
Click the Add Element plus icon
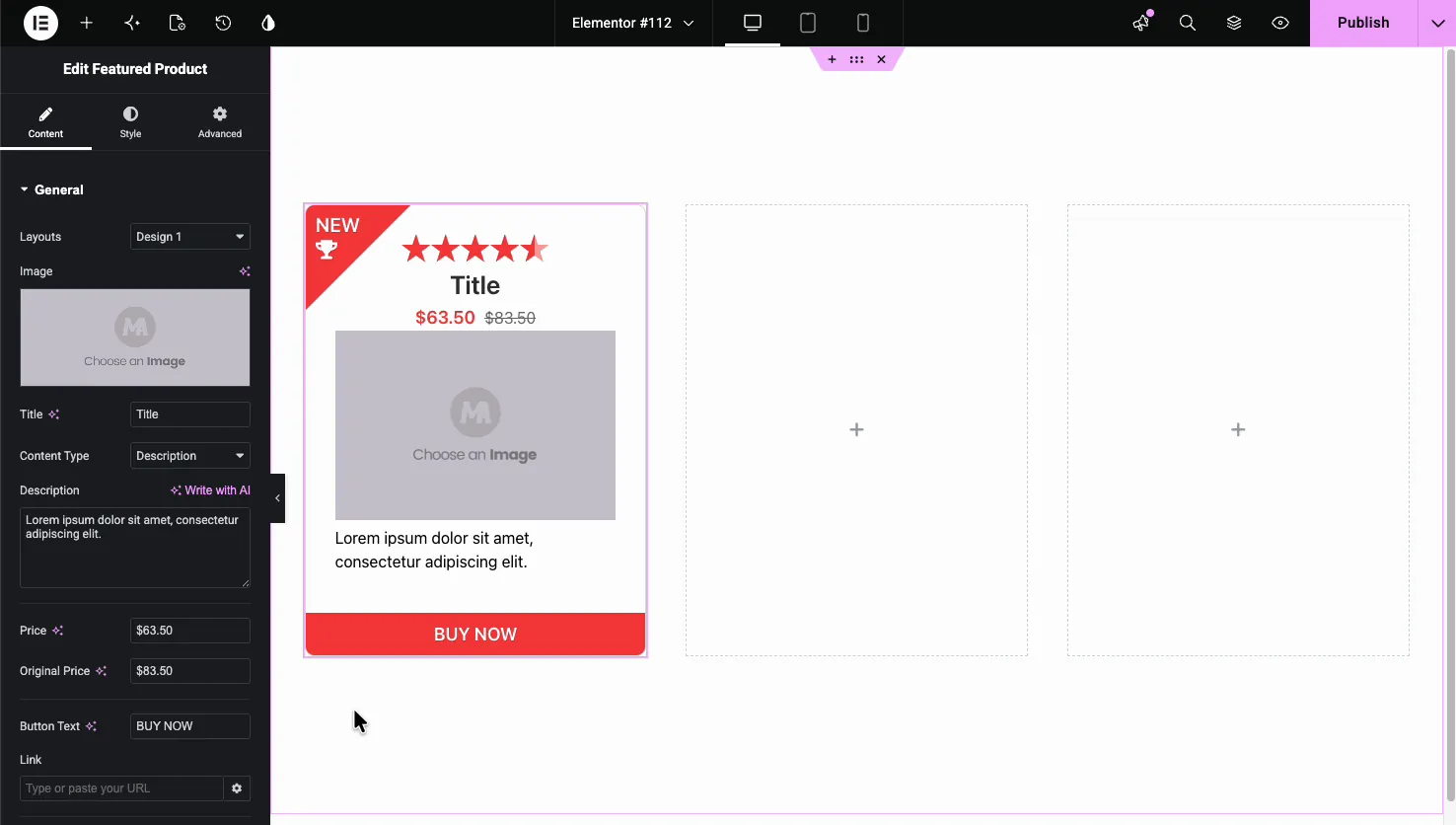87,23
